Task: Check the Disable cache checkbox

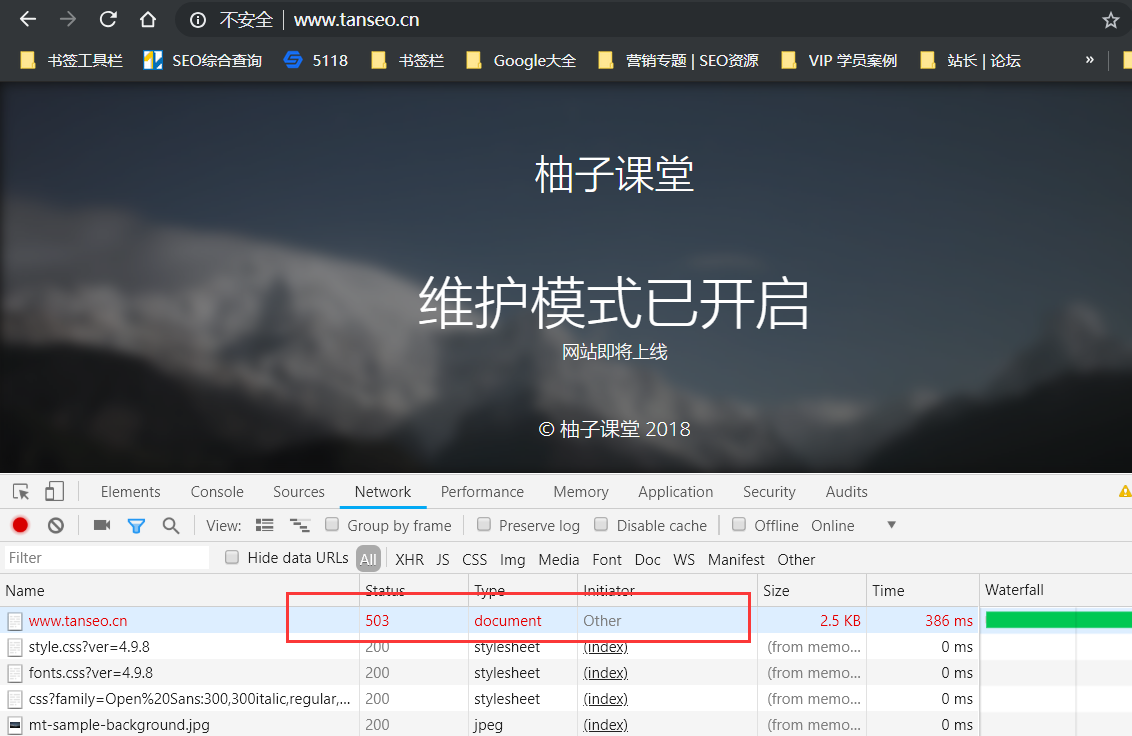Action: (601, 524)
